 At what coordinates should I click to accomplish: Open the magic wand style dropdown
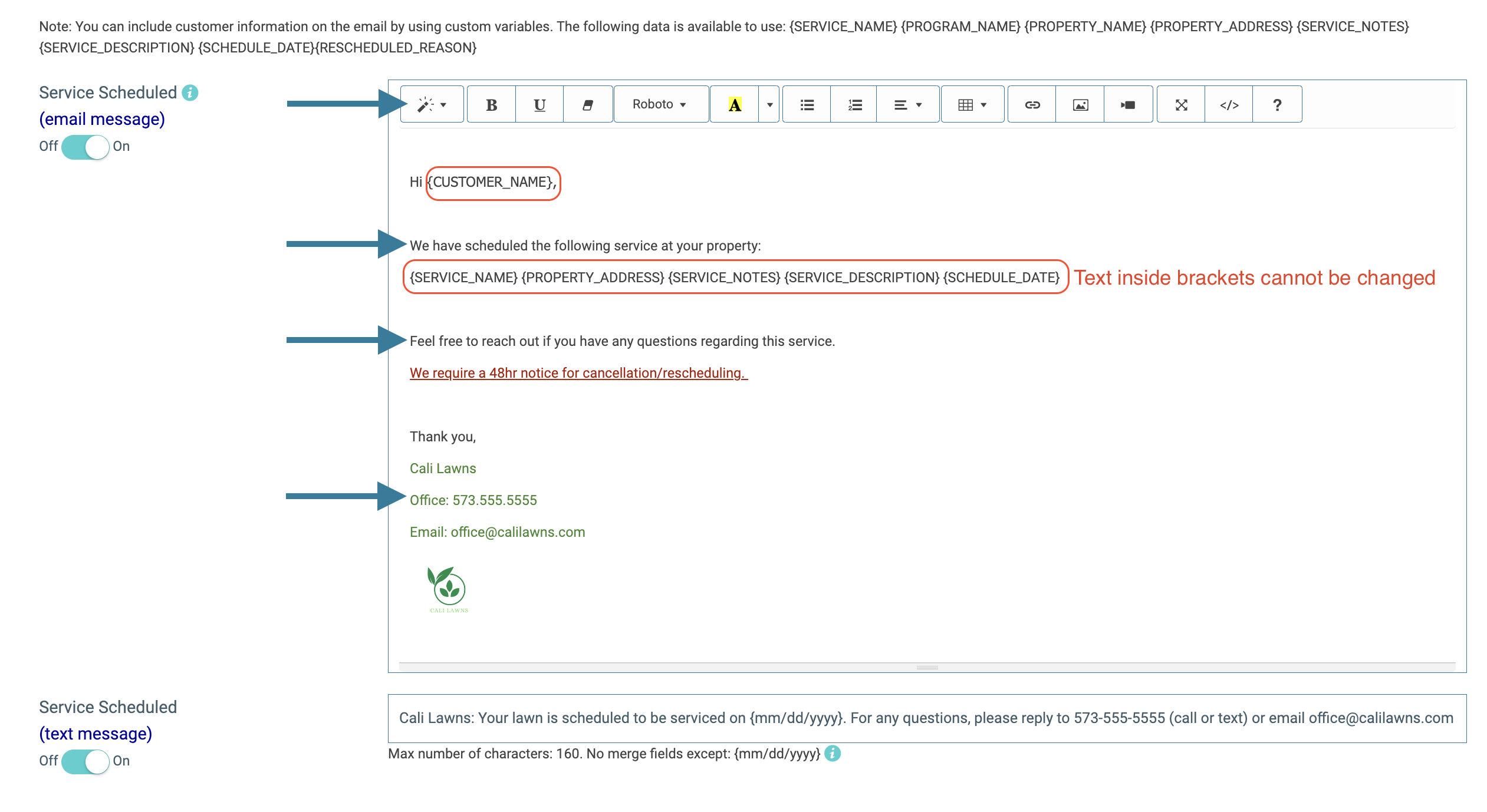click(x=432, y=105)
